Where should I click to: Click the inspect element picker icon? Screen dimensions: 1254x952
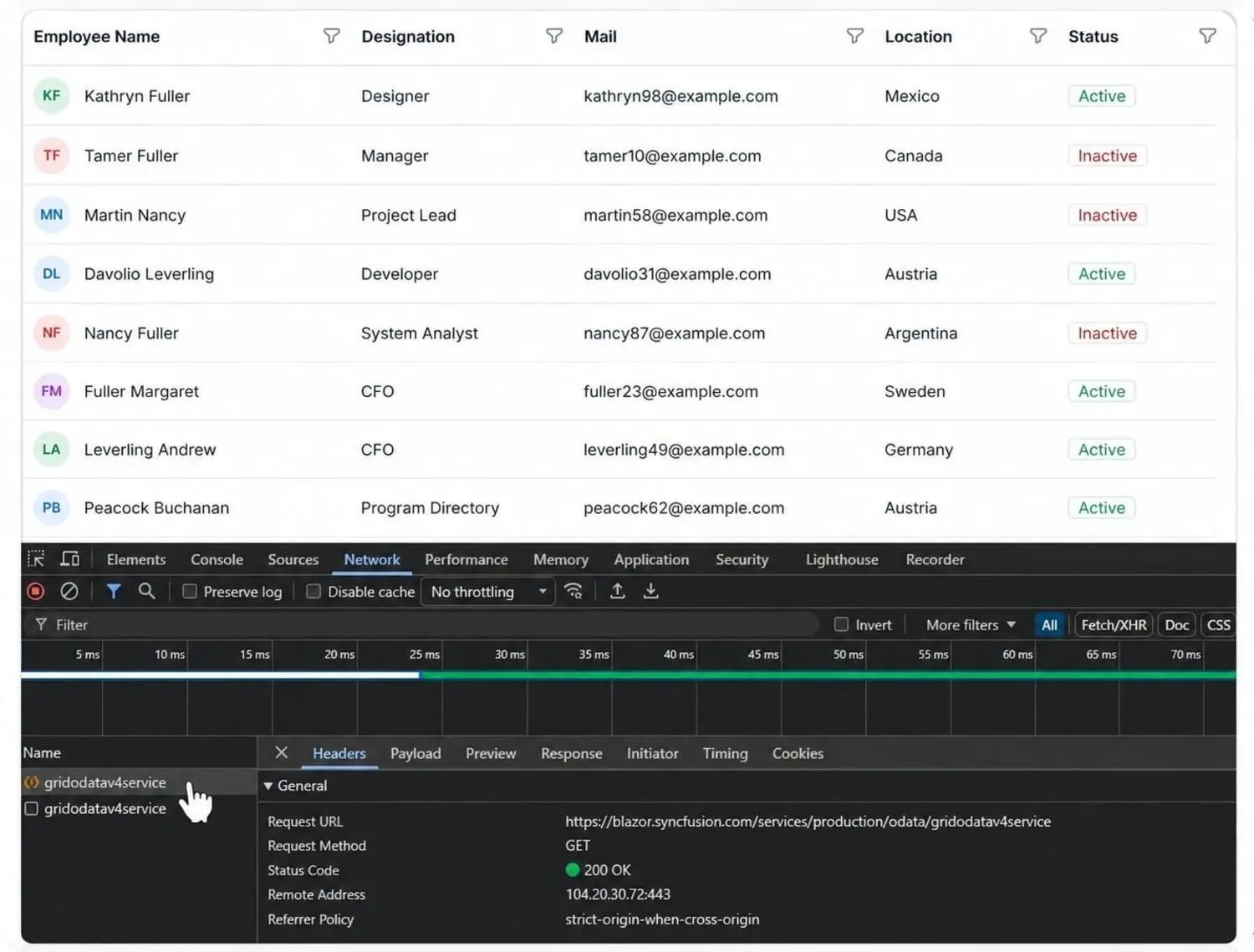click(36, 559)
